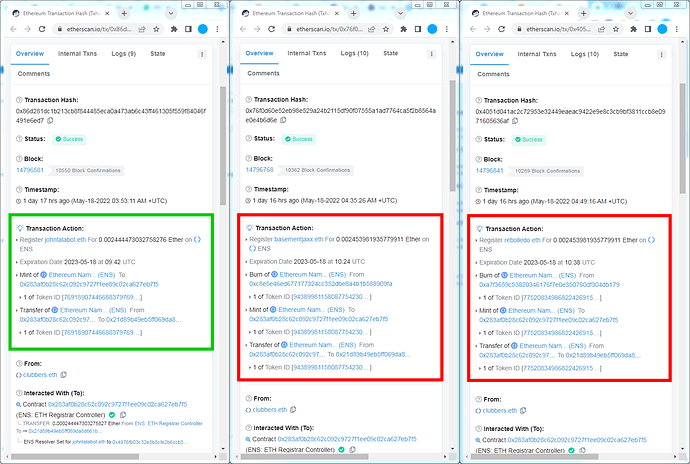Open the more options button beside State, Logs (9) window
The width and height of the screenshot is (690, 464).
(x=202, y=54)
